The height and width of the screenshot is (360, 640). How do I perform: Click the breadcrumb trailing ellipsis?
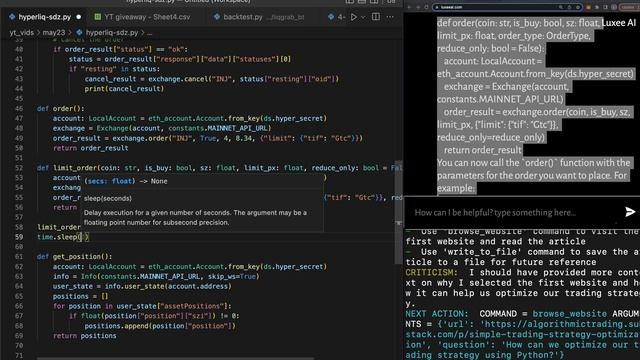149,33
